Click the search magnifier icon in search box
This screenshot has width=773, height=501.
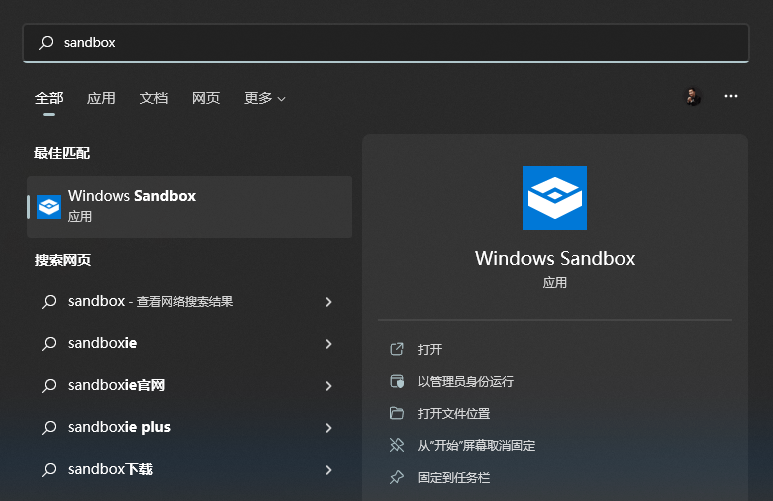click(46, 43)
